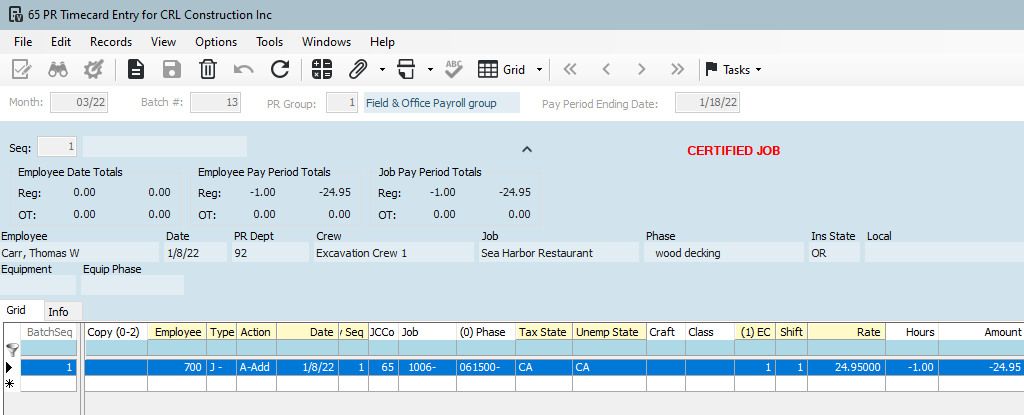Screen dimensions: 1024x415
Task: Sort by Employee column header
Action: pyautogui.click(x=177, y=332)
